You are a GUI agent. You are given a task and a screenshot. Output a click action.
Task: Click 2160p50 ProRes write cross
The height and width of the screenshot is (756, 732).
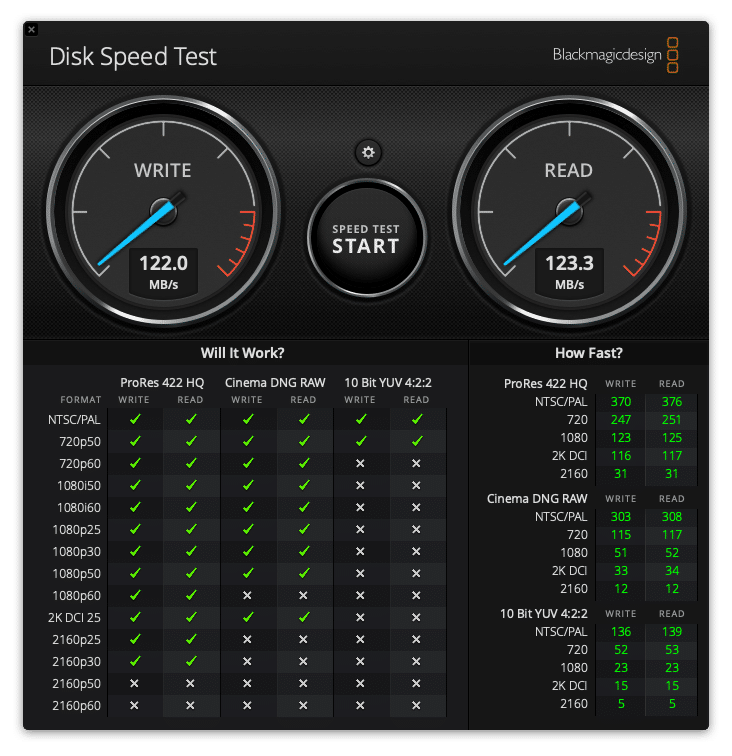pos(135,683)
